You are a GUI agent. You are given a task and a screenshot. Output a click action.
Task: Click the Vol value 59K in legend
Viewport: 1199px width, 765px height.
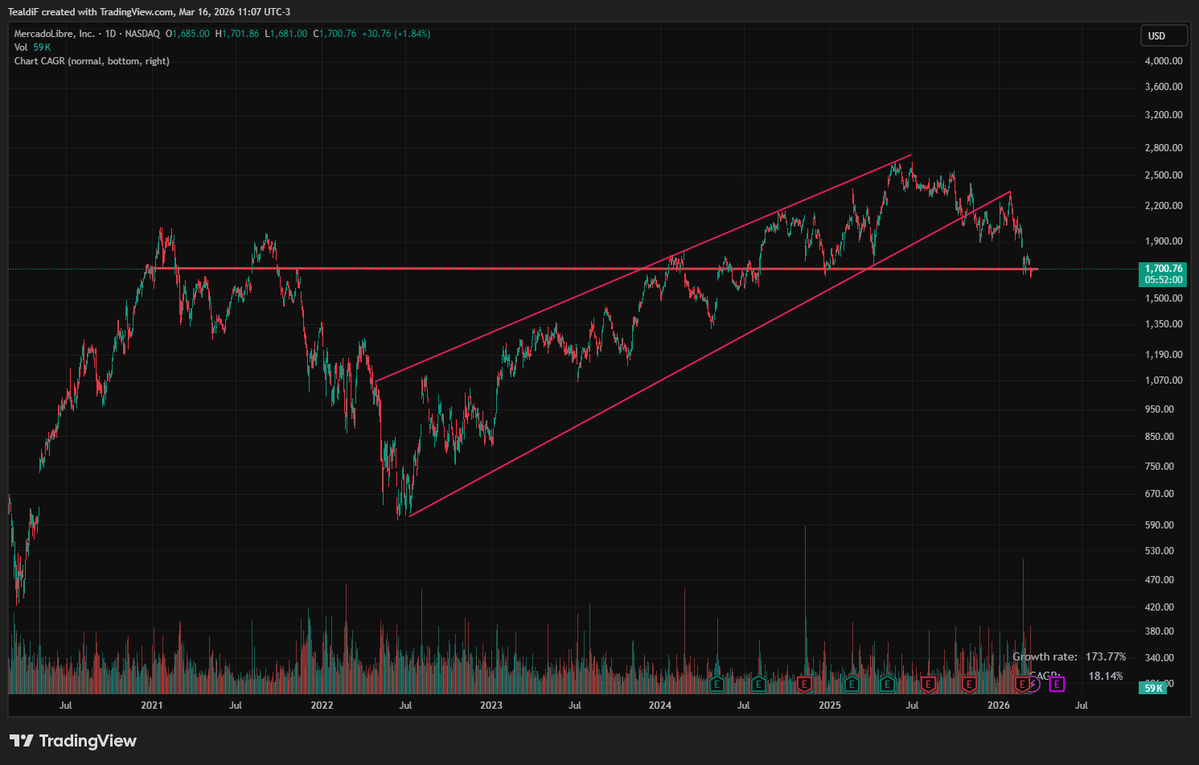(x=42, y=47)
